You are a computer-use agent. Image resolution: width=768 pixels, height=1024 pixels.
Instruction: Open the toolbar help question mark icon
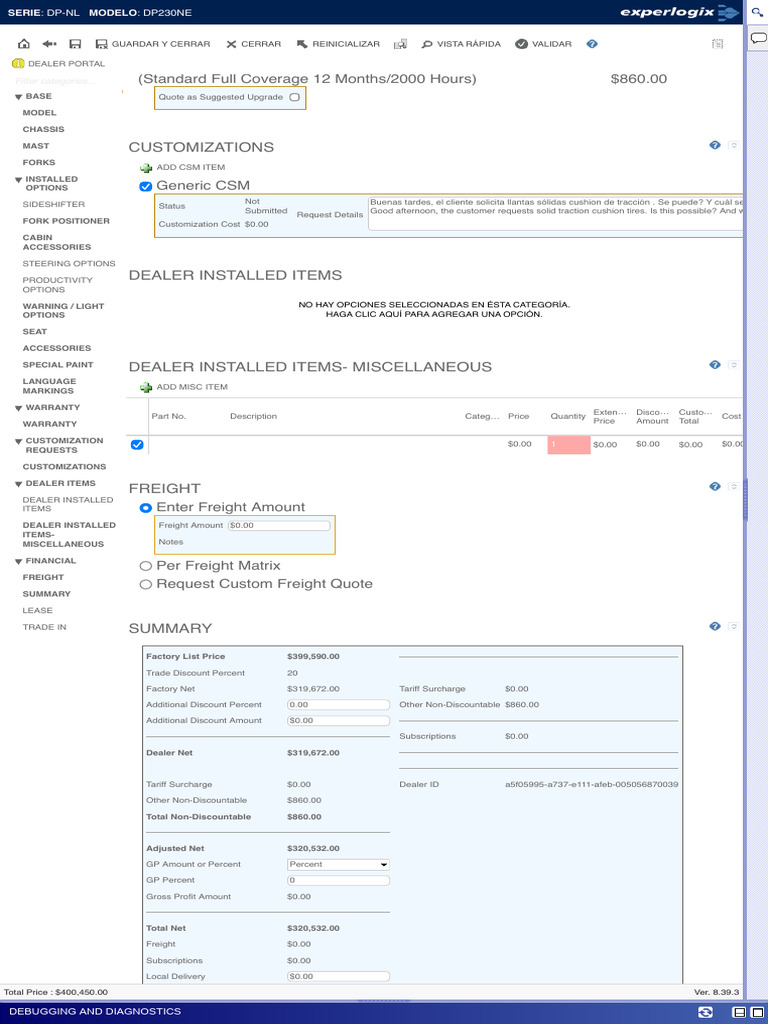click(592, 44)
